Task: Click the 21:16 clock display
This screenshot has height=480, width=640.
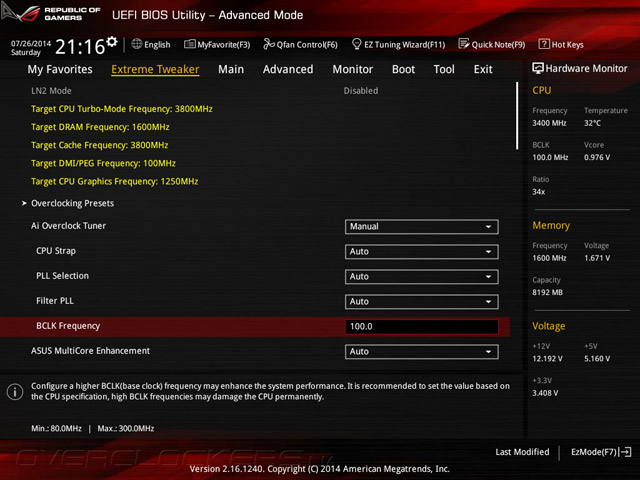Action: point(80,47)
